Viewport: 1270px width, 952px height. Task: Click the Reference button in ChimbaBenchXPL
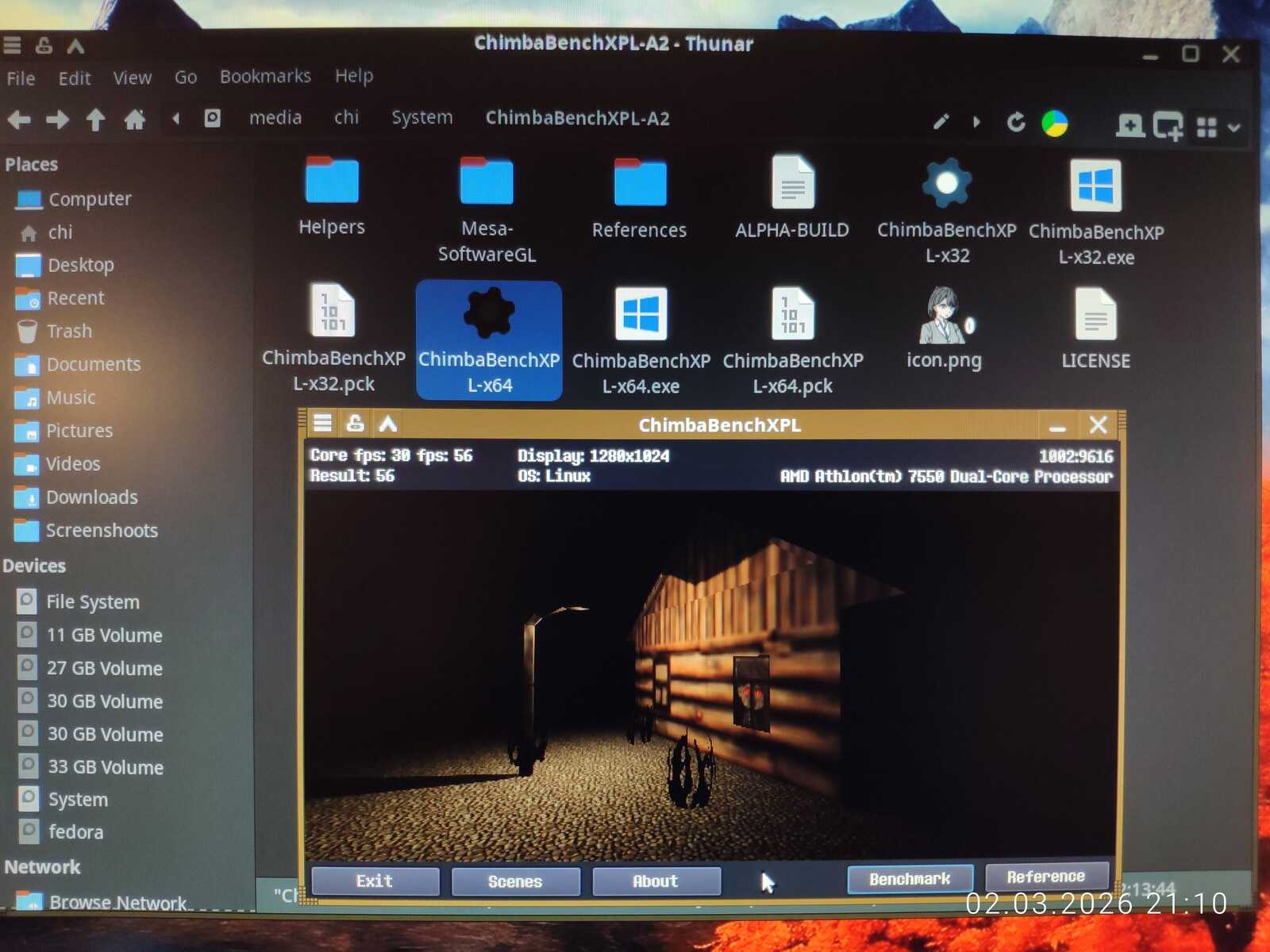pos(1046,877)
